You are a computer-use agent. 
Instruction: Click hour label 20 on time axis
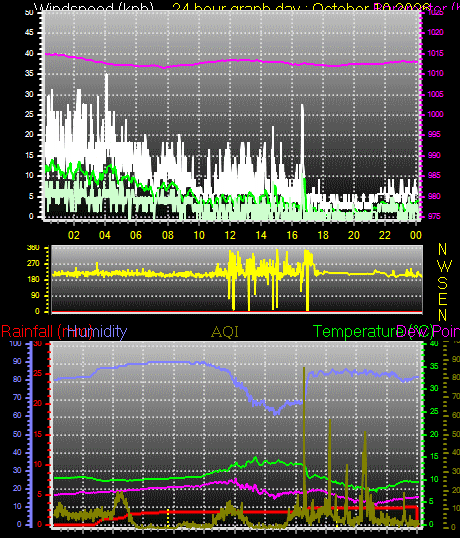point(354,235)
